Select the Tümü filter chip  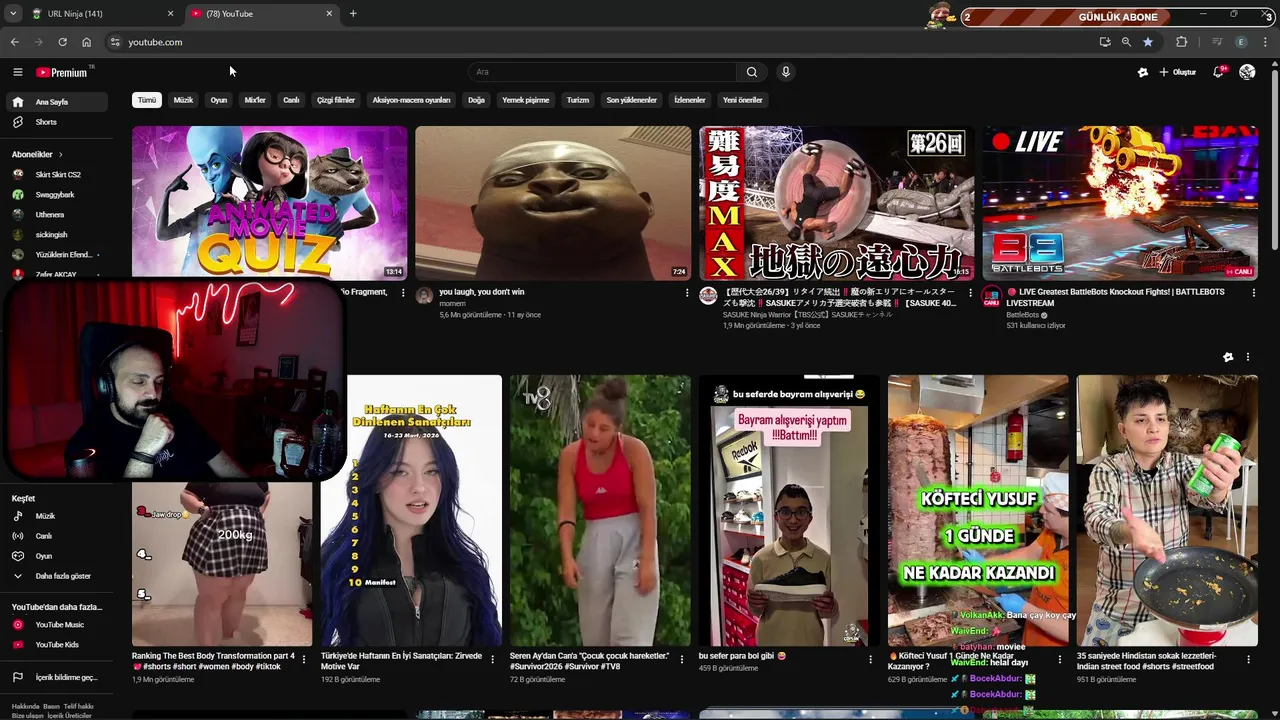tap(147, 100)
